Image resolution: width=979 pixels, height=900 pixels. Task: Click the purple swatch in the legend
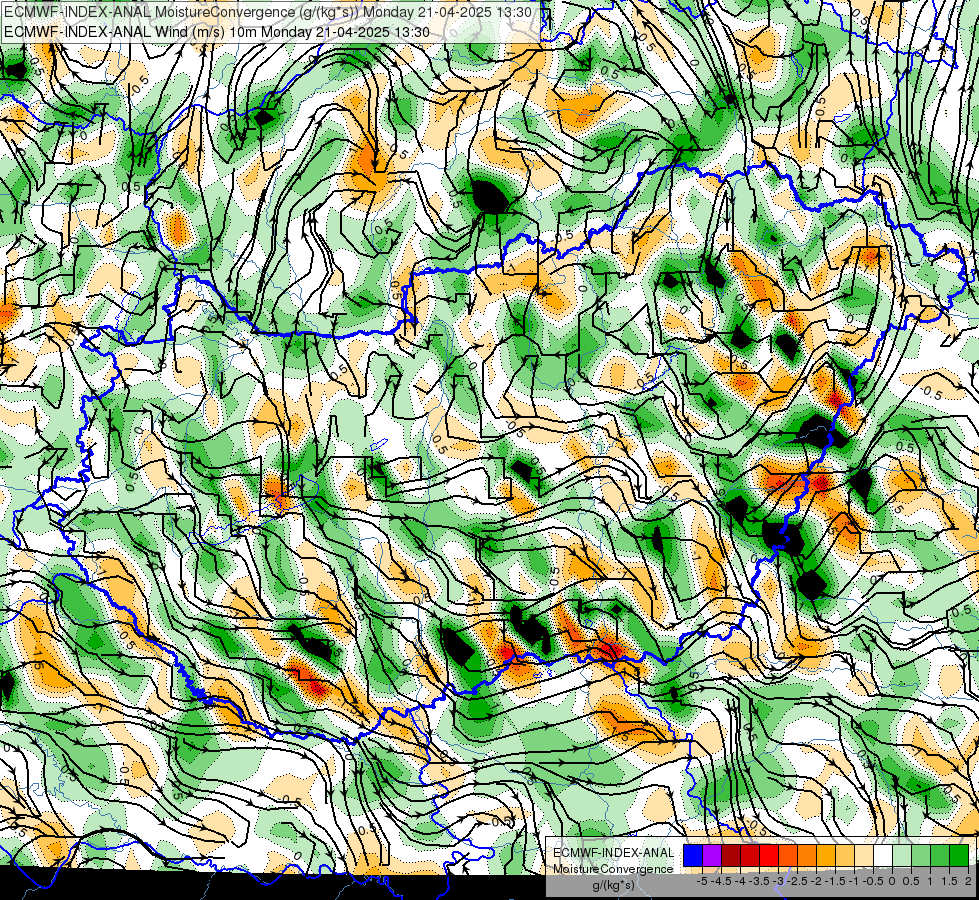[712, 856]
